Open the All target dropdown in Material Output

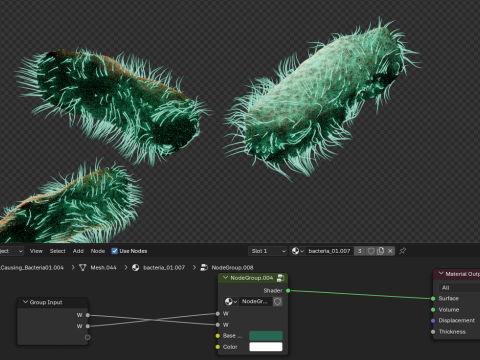coord(459,288)
